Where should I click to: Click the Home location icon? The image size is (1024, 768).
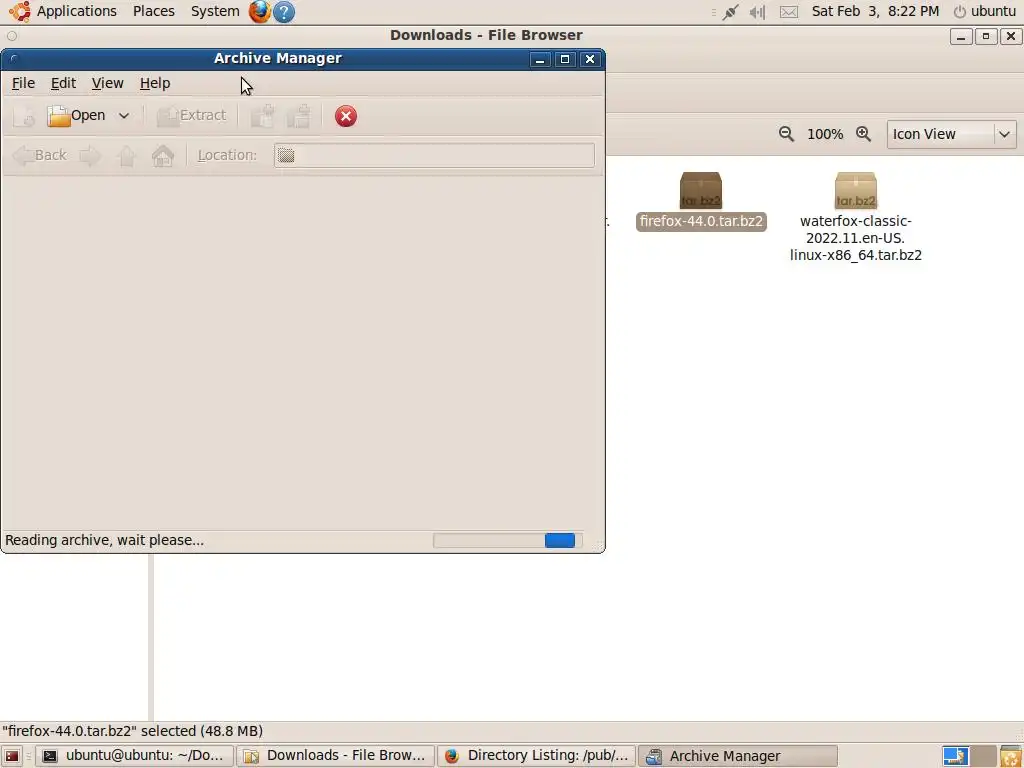click(x=163, y=155)
